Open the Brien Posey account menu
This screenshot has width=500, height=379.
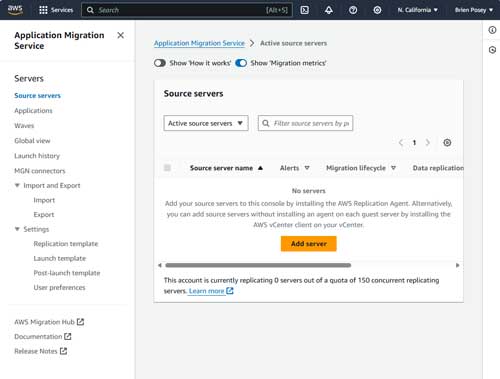474,10
